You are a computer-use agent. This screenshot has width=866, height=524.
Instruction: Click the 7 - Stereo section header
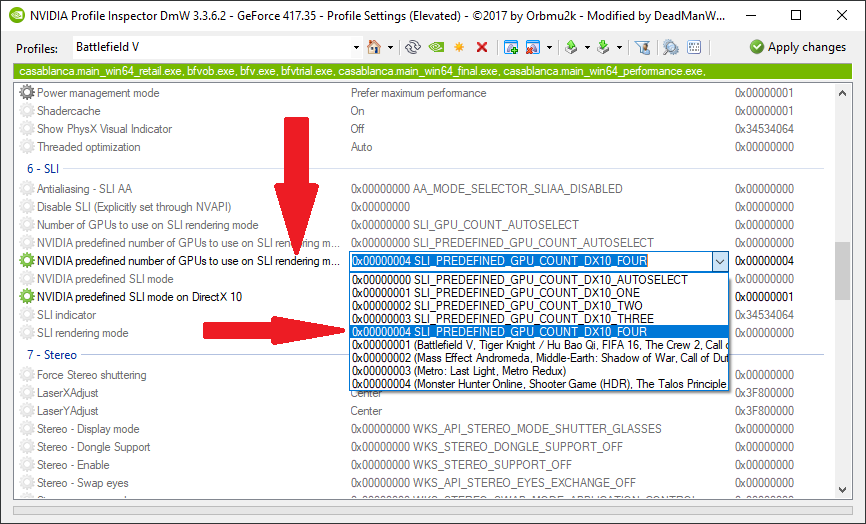(x=52, y=355)
